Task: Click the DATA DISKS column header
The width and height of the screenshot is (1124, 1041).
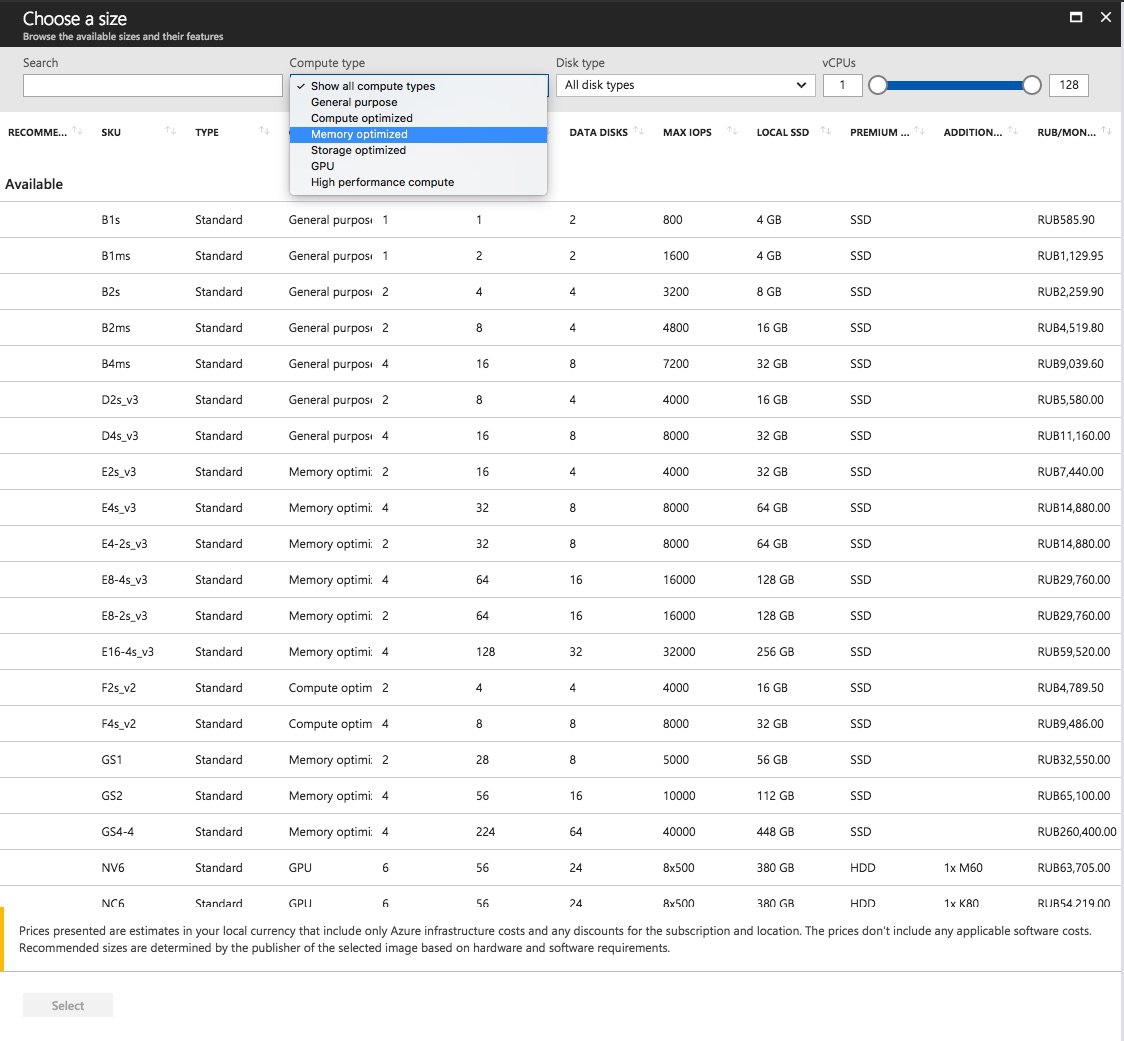Action: pos(598,132)
